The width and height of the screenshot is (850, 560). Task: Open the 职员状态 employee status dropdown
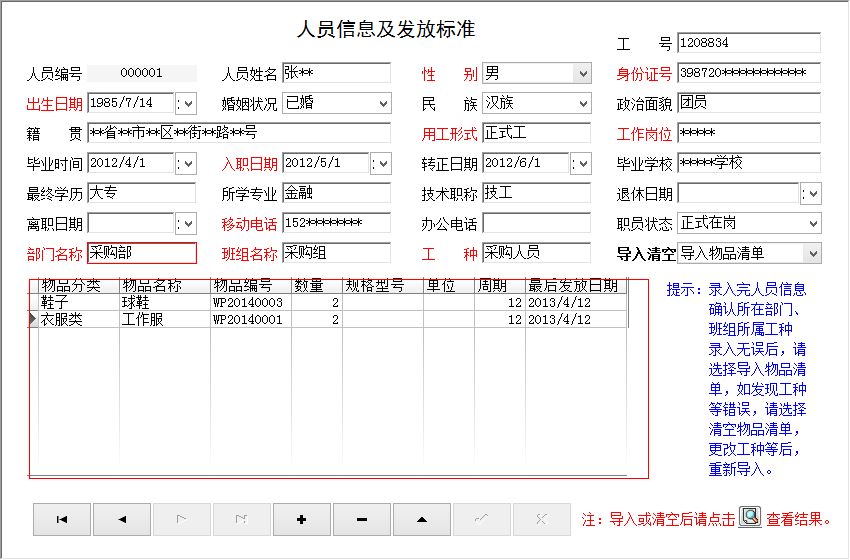(x=811, y=223)
